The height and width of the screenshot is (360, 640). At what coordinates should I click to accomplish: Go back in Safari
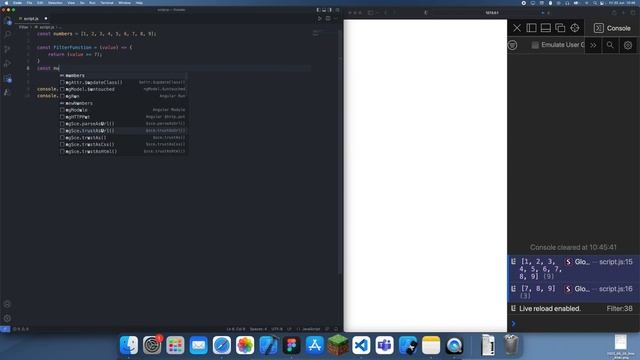(x=385, y=13)
